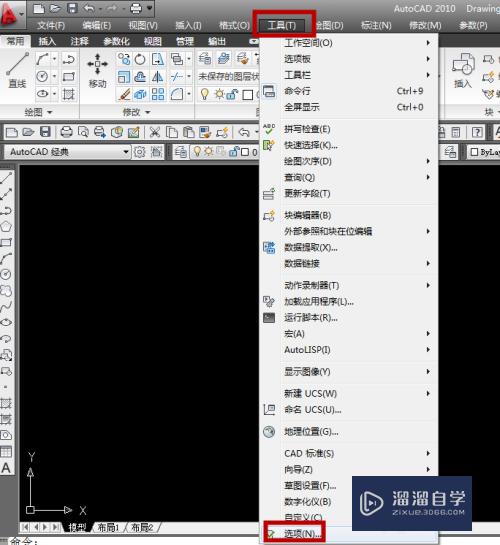Screen dimensions: 500x545
Task: Choose 块编辑器(B) menu entry
Action: point(349,215)
